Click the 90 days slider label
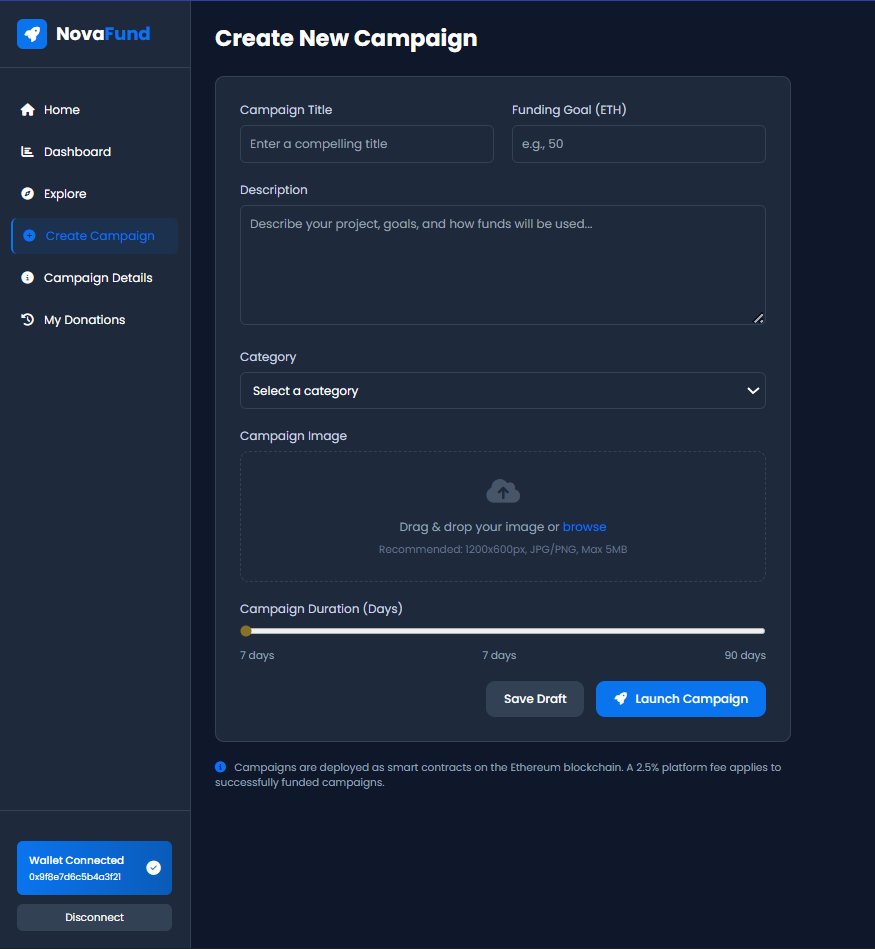 pos(745,655)
